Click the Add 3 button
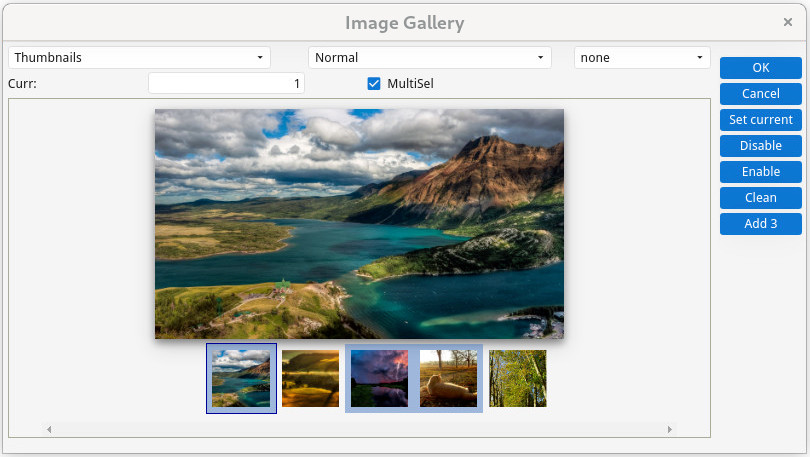This screenshot has height=457, width=810. pos(760,224)
